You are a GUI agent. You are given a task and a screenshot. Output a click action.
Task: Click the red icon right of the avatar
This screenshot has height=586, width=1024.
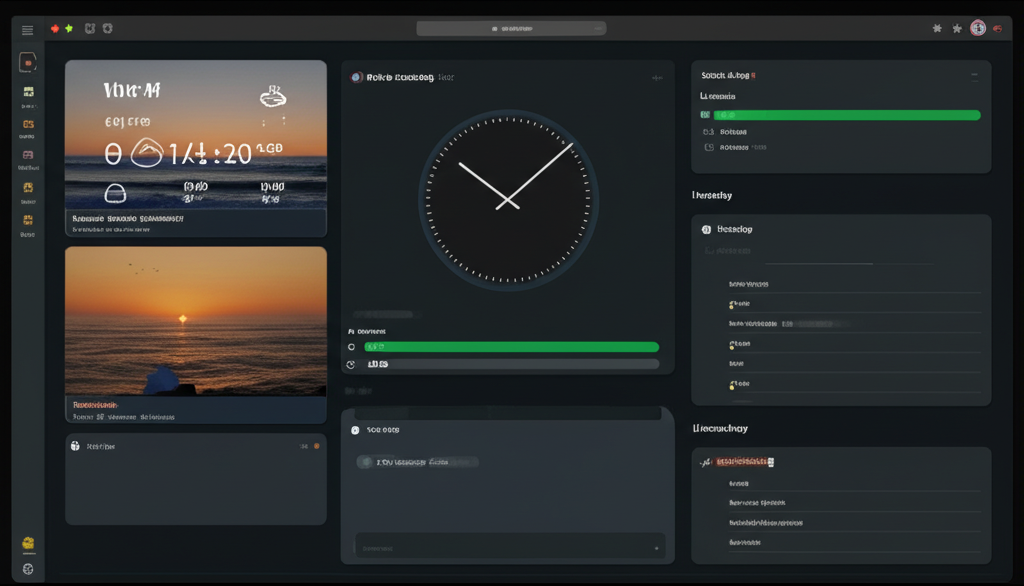[x=997, y=29]
